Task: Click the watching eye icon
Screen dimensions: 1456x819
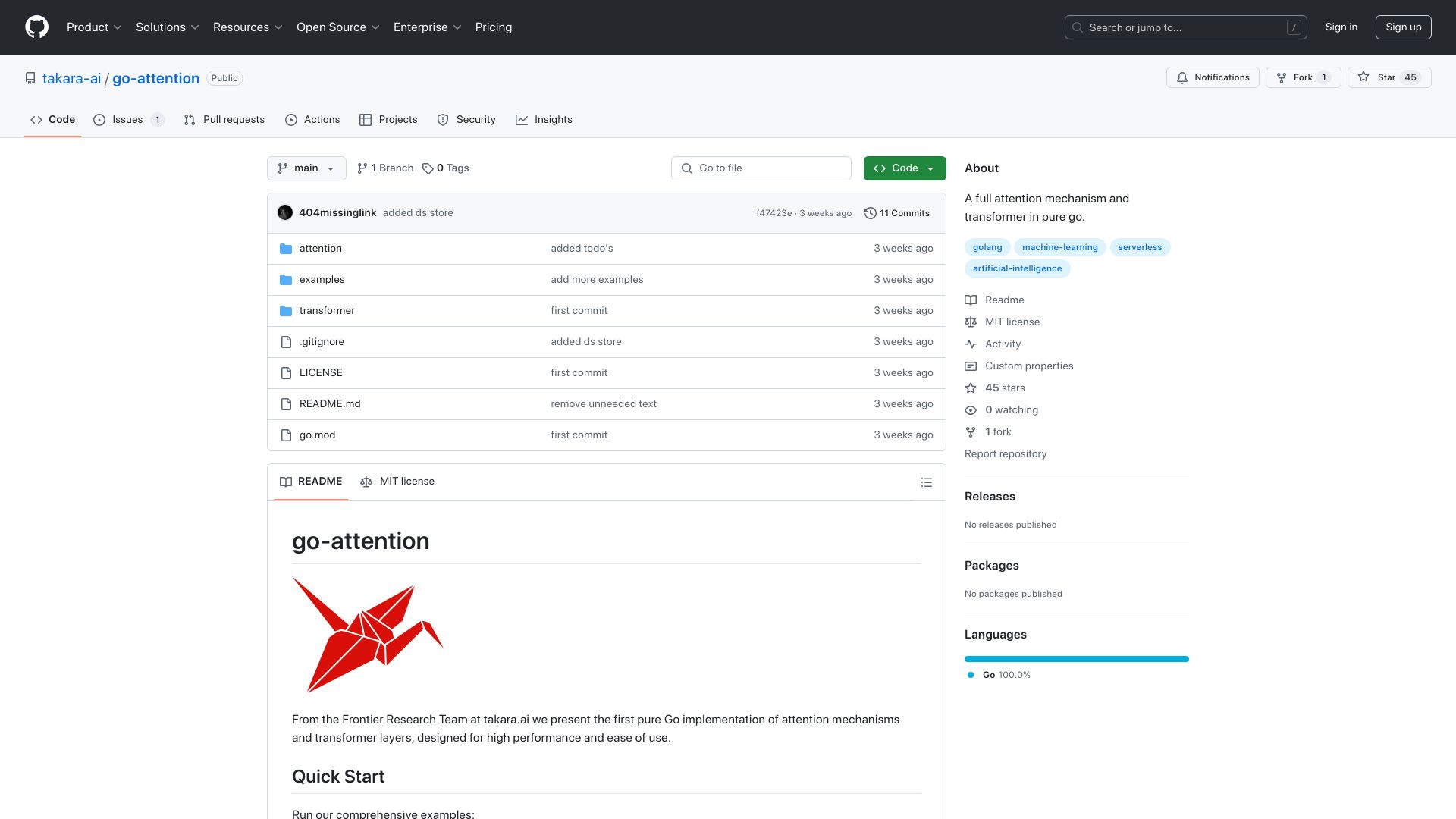Action: 971,410
